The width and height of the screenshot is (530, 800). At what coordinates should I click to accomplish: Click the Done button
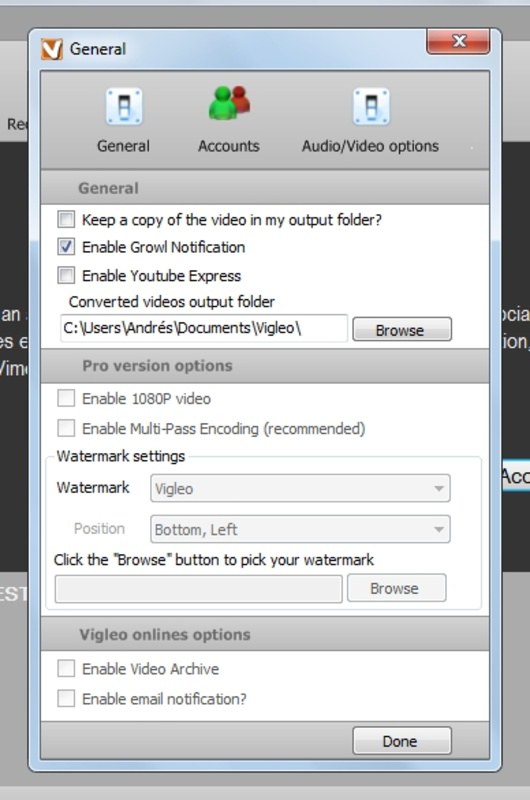click(x=402, y=741)
